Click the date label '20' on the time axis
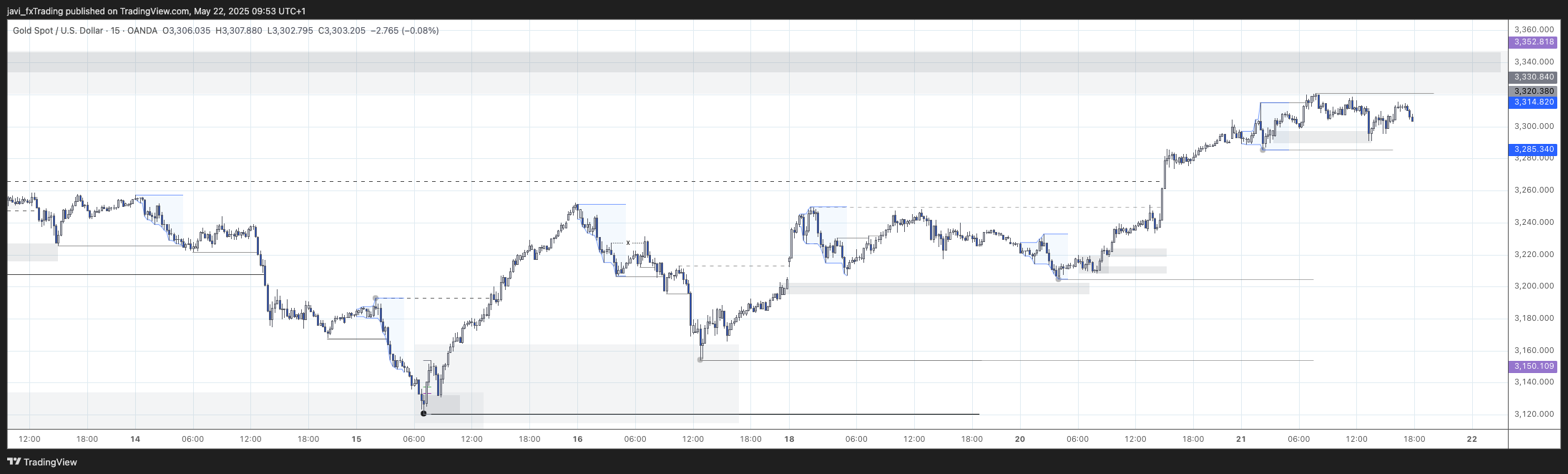The image size is (1568, 474). (1020, 439)
